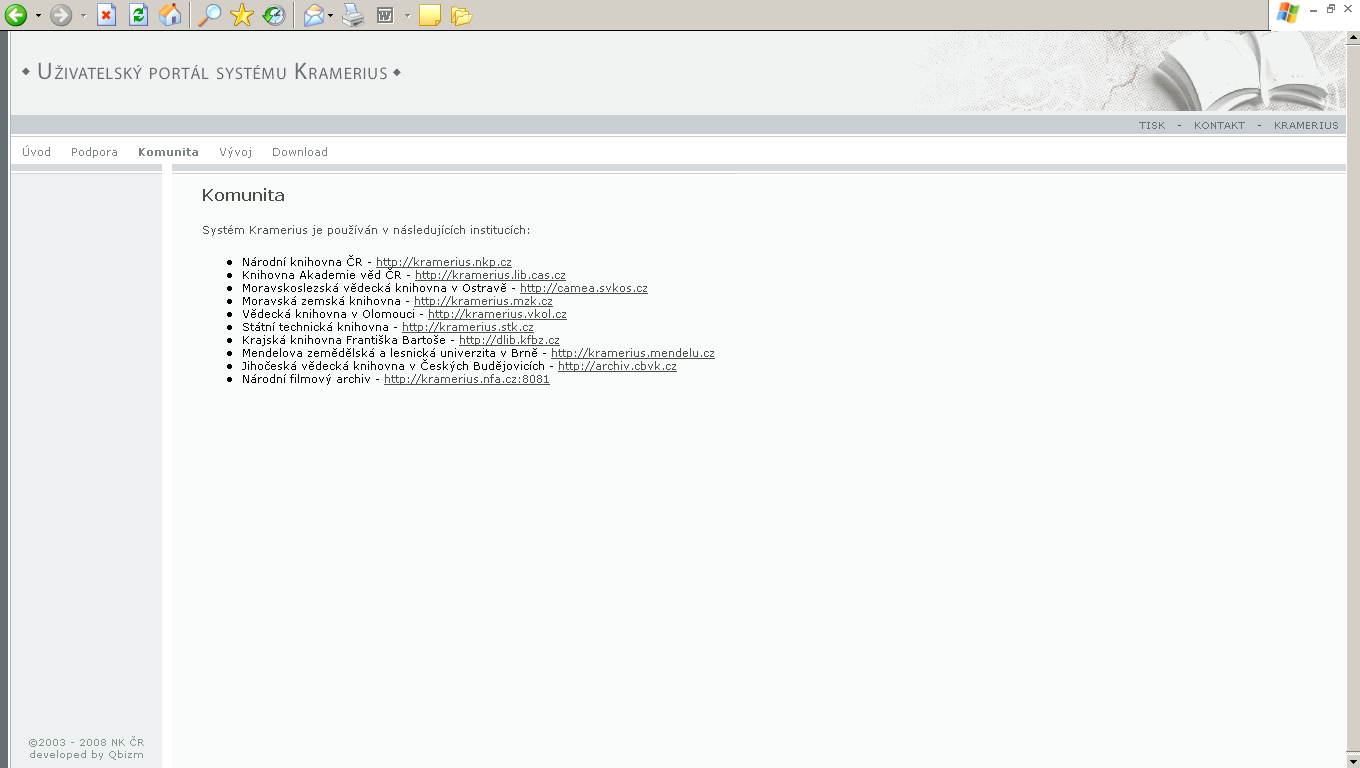The width and height of the screenshot is (1360, 768).
Task: Open the http://kramerius.mendelu.cz link
Action: click(633, 353)
